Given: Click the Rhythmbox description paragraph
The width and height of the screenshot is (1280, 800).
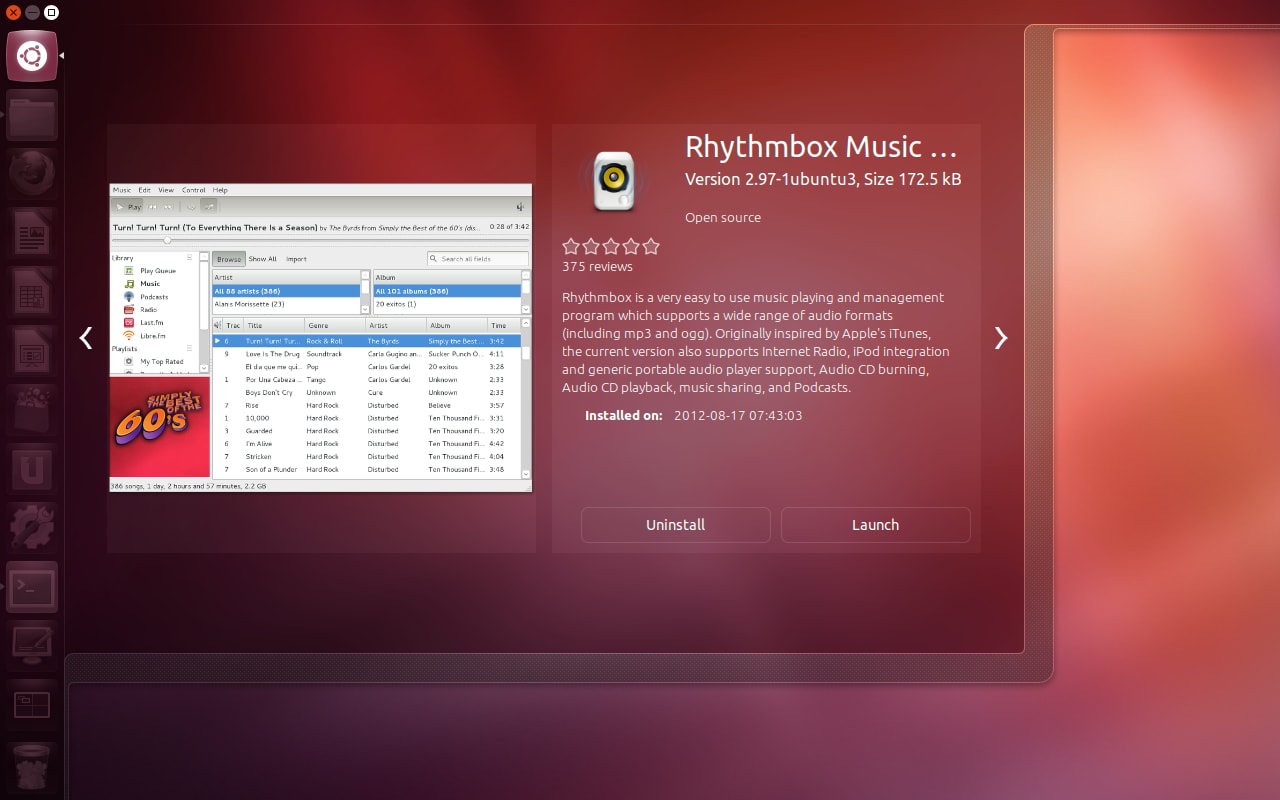Looking at the screenshot, I should tap(756, 342).
